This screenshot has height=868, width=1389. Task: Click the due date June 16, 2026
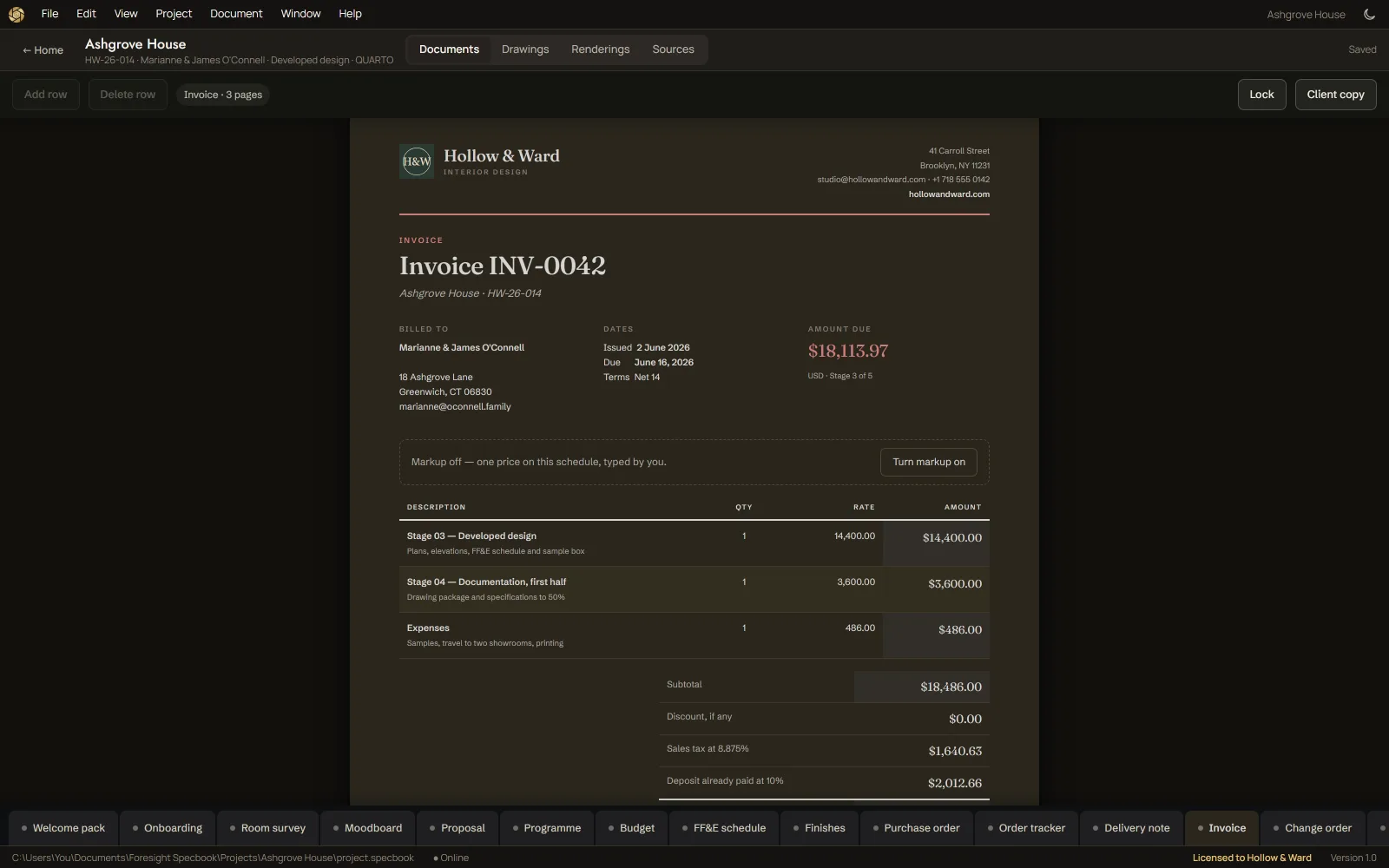(664, 363)
